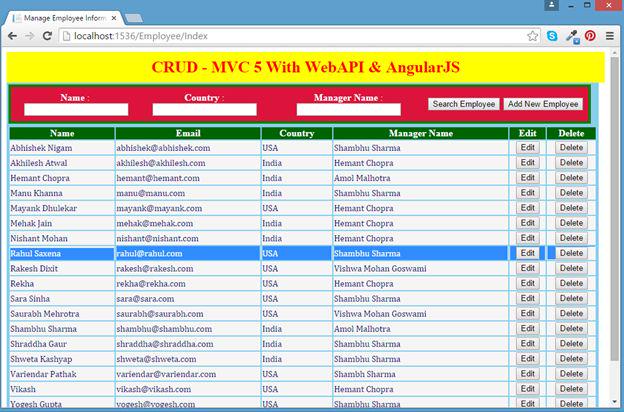
Task: Click the Search Employee button
Action: [464, 104]
